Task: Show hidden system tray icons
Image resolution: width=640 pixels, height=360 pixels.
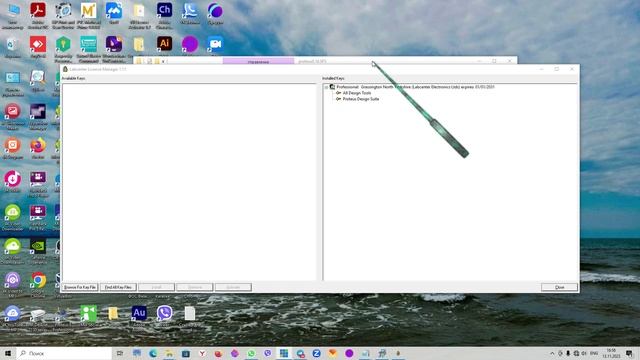Action: click(x=552, y=353)
